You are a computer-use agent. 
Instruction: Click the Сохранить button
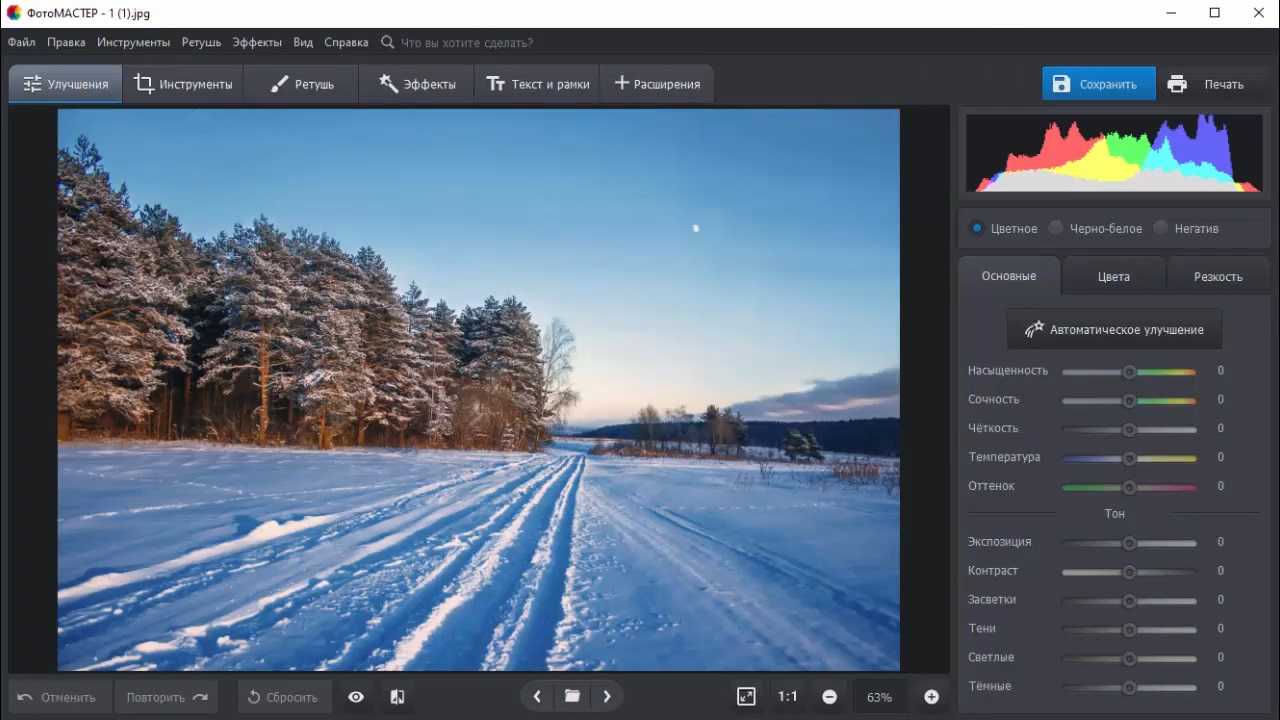click(x=1098, y=84)
